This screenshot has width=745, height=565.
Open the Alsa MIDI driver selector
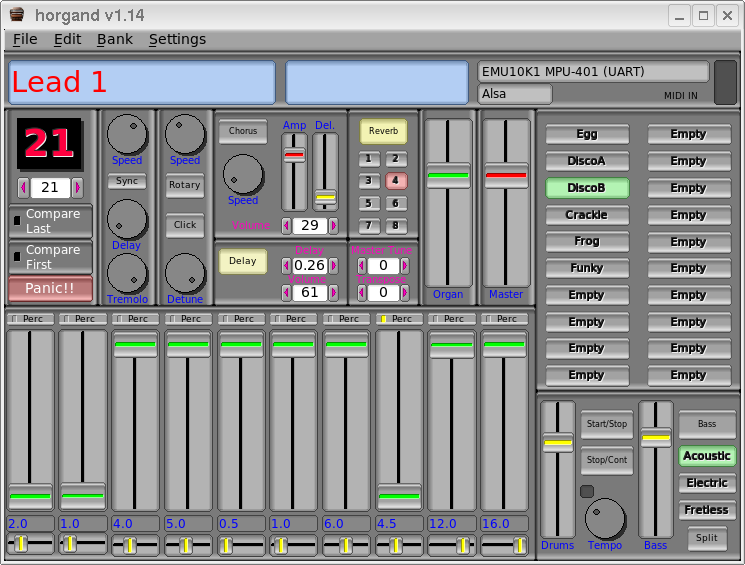(515, 94)
